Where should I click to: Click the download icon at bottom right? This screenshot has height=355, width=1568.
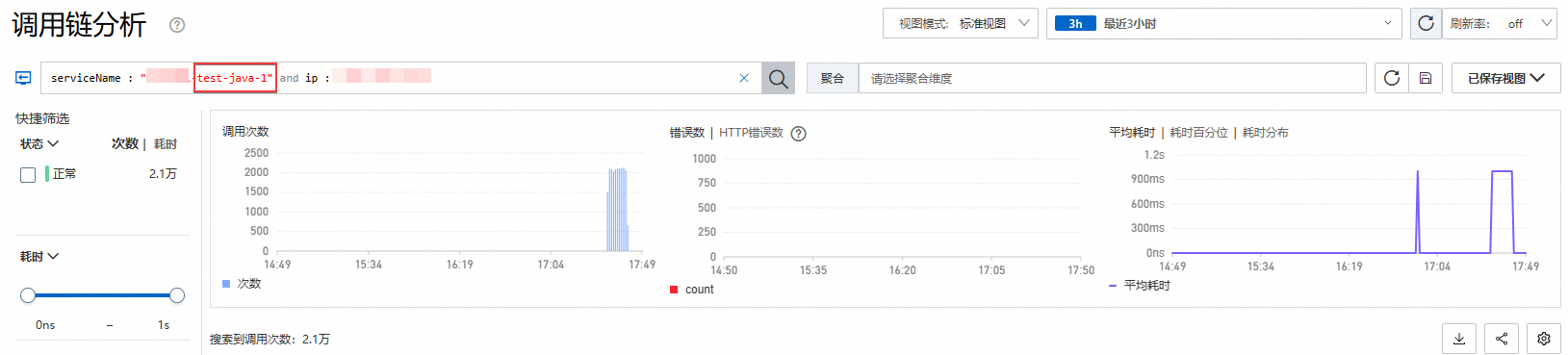tap(1459, 339)
